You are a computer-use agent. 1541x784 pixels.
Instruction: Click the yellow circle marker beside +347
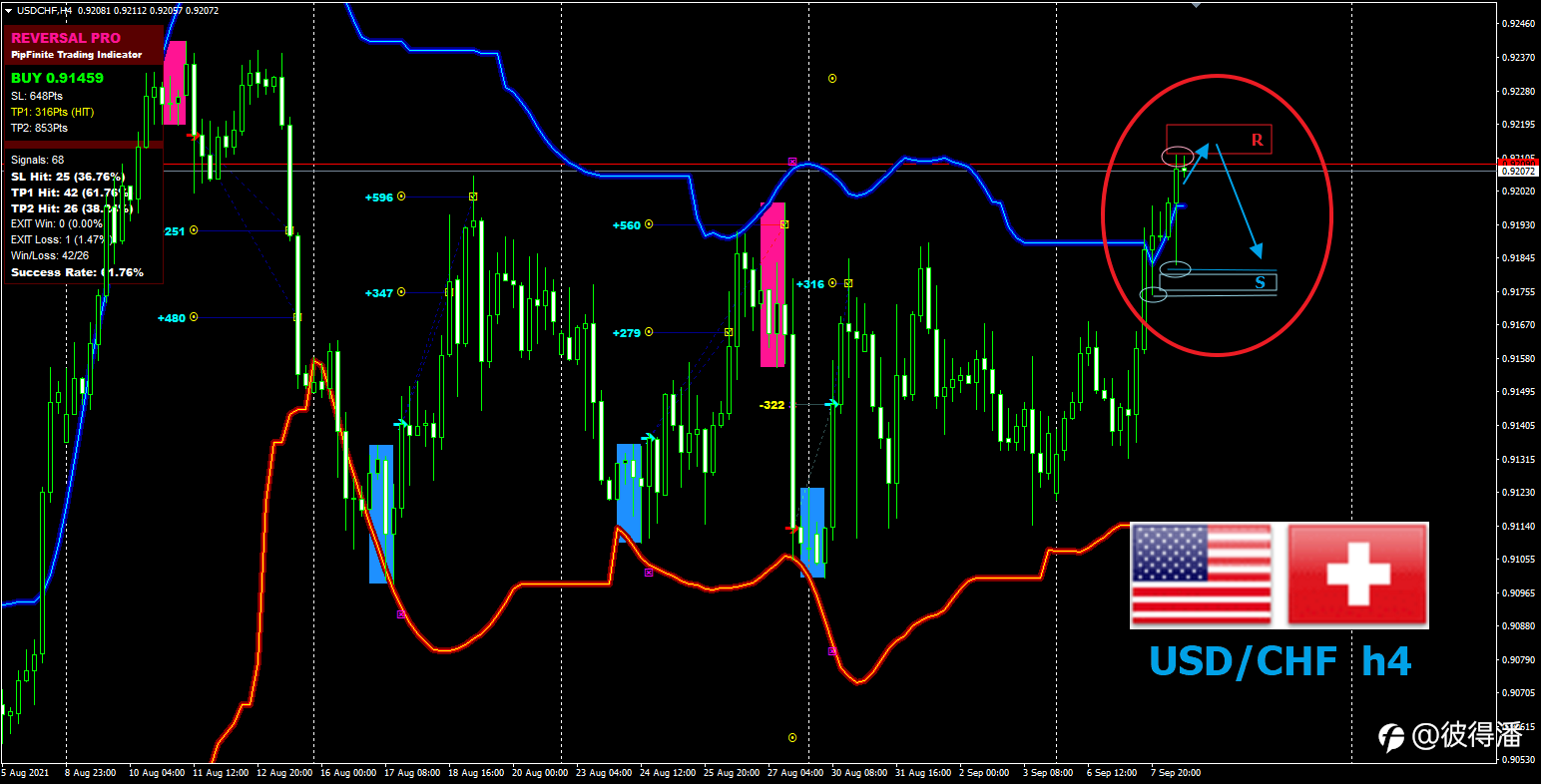401,292
